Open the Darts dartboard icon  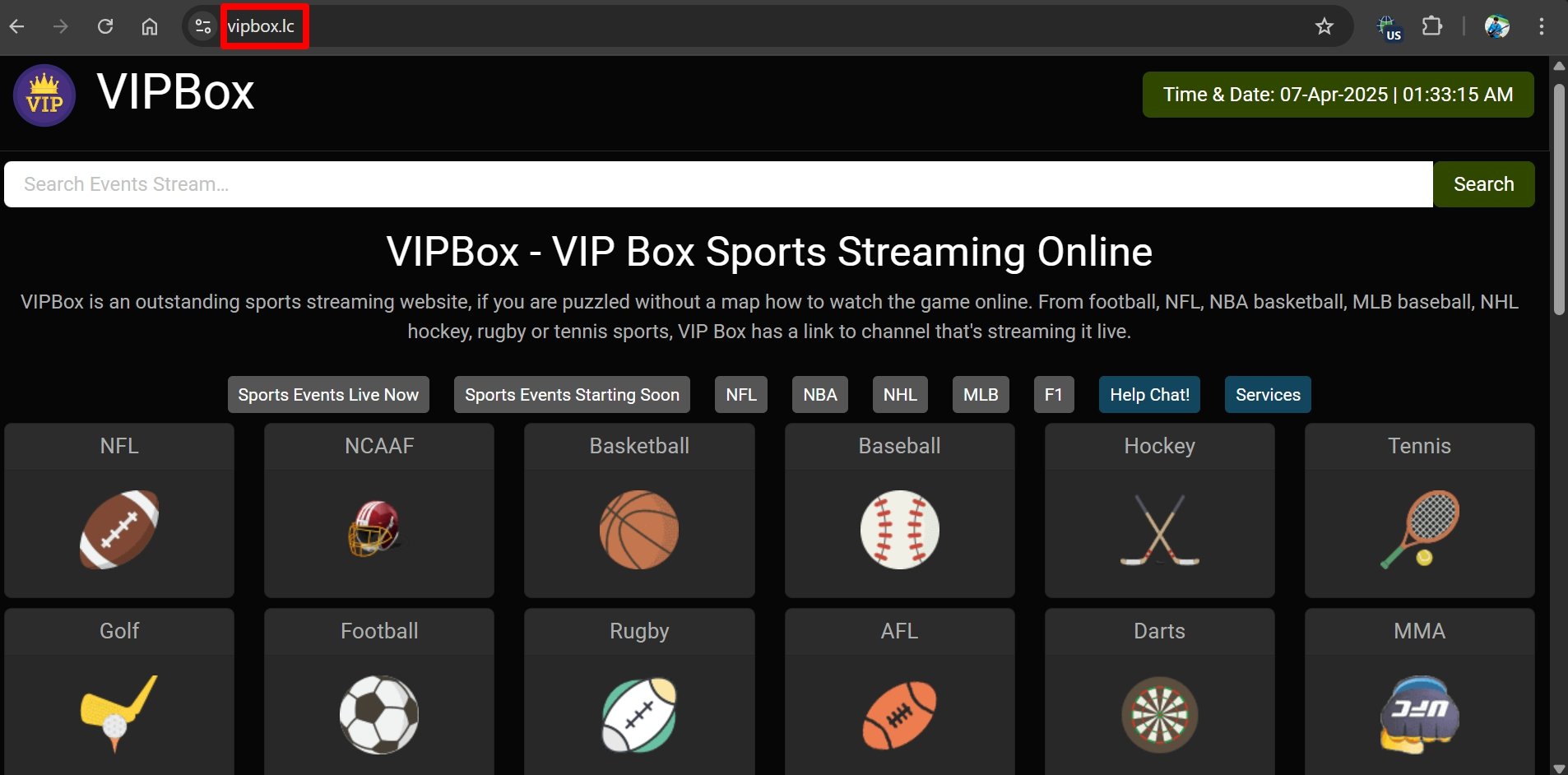(x=1160, y=715)
